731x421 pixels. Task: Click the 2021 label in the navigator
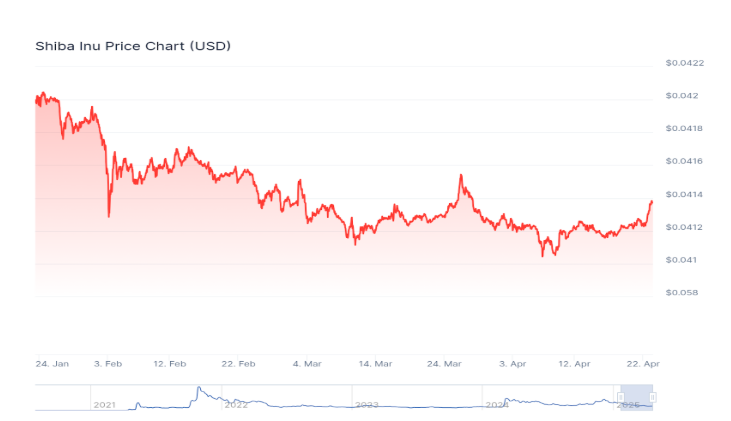coord(105,404)
